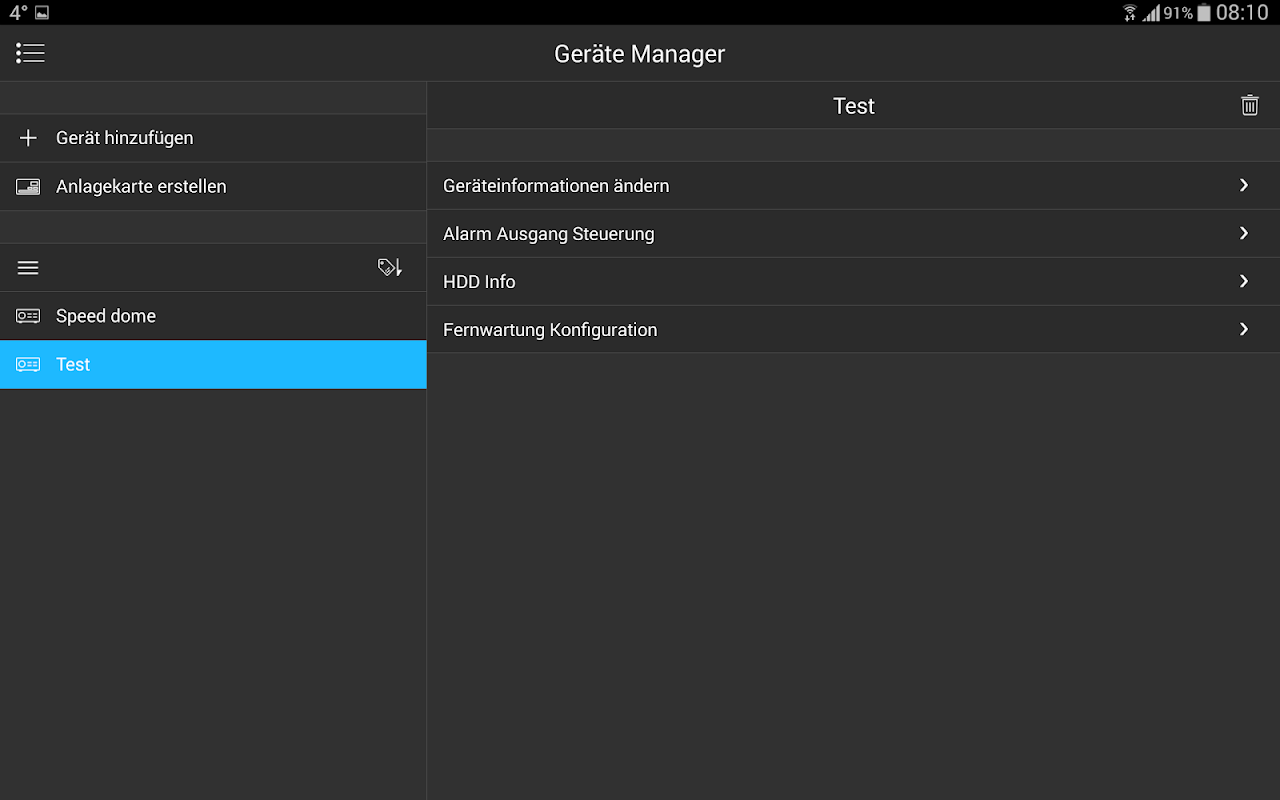Viewport: 1280px width, 800px height.
Task: Expand Alarm Ausgang Steuerung chevron
Action: point(1244,233)
